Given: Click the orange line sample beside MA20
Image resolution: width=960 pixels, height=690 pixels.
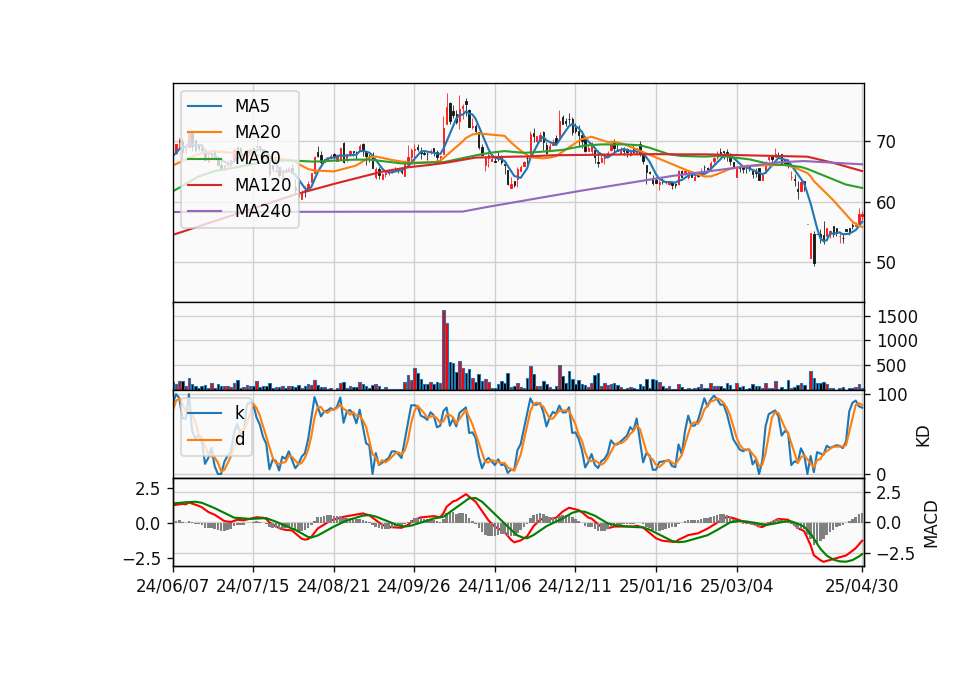Looking at the screenshot, I should coord(204,132).
